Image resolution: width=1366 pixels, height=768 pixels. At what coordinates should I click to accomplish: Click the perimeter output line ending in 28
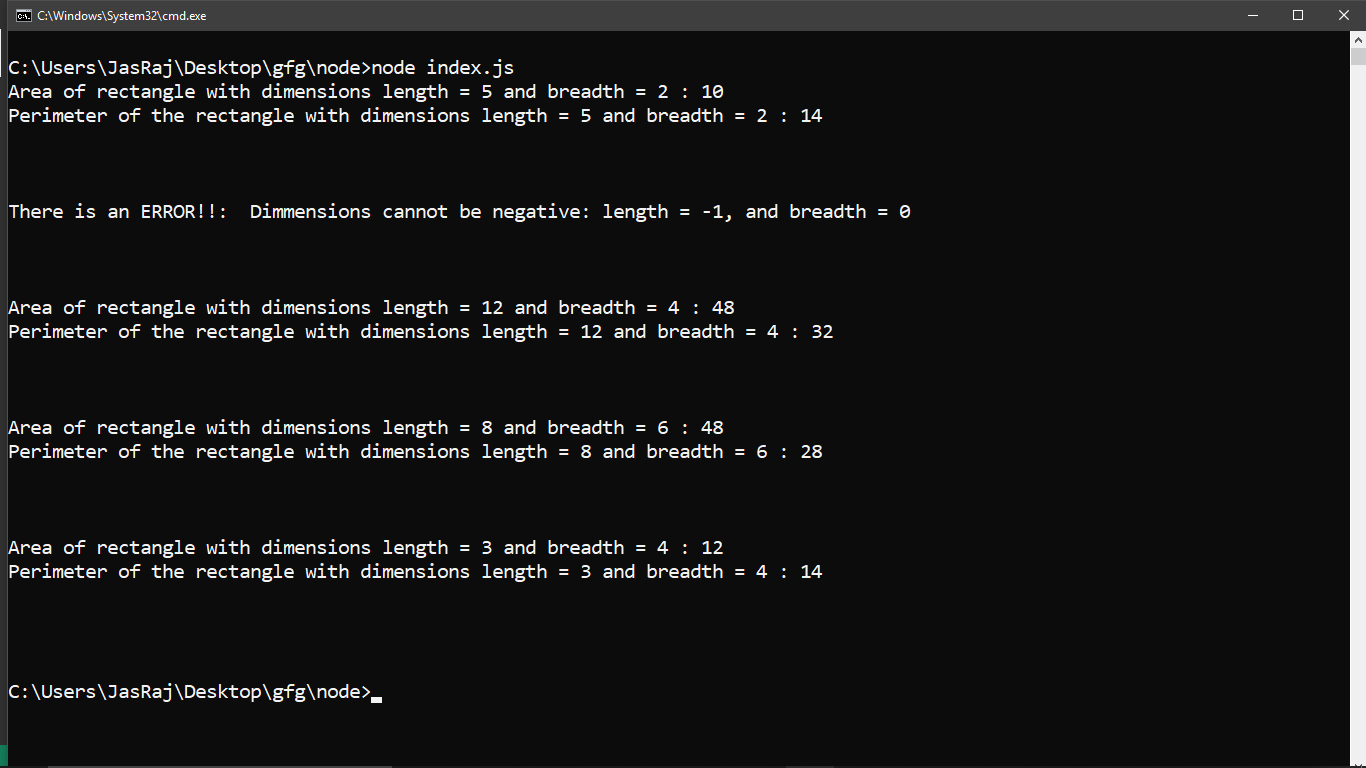(415, 452)
